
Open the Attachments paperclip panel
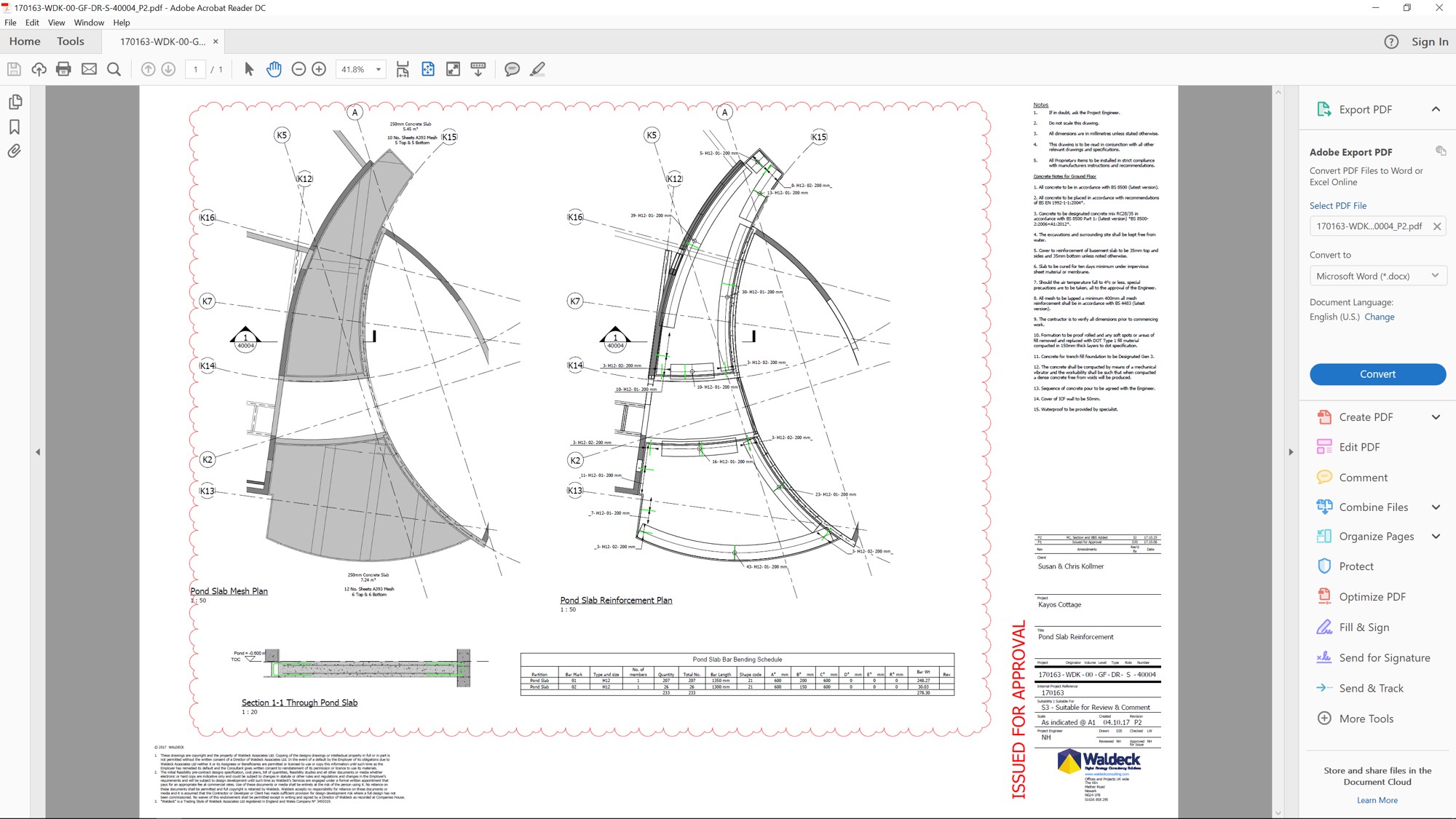pos(15,151)
